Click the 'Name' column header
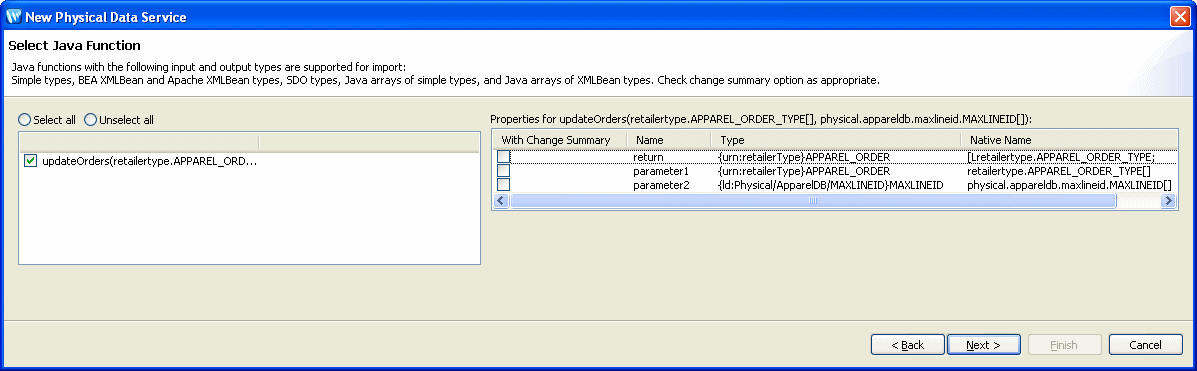 (669, 140)
